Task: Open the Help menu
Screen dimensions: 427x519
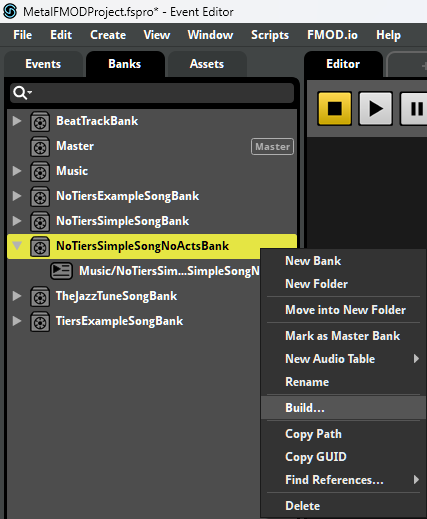Action: click(x=388, y=35)
